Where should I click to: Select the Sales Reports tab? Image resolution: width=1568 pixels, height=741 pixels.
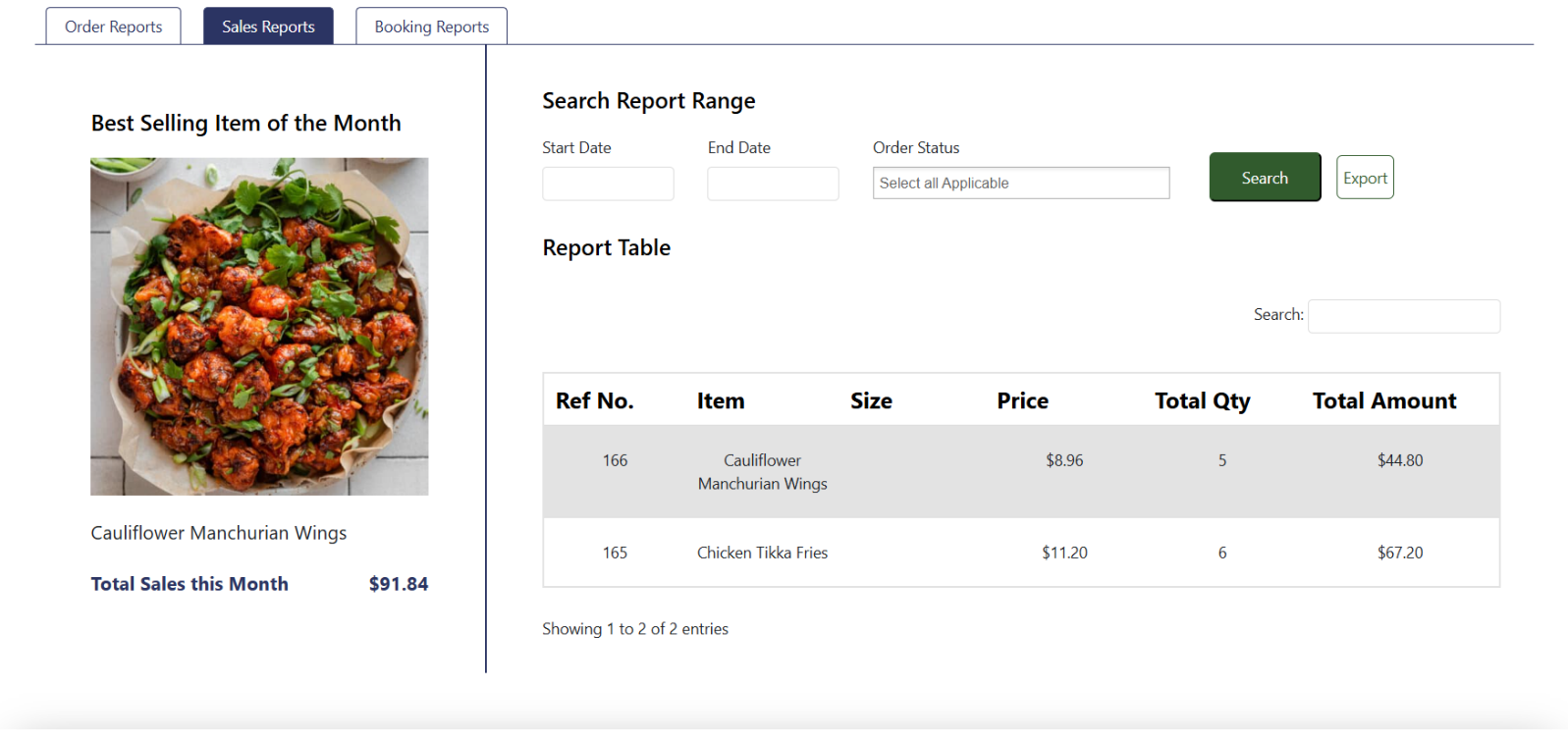pyautogui.click(x=268, y=26)
